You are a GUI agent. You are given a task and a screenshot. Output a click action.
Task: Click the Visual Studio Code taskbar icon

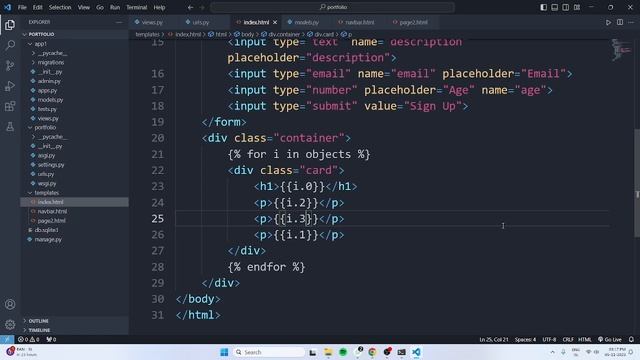point(416,352)
